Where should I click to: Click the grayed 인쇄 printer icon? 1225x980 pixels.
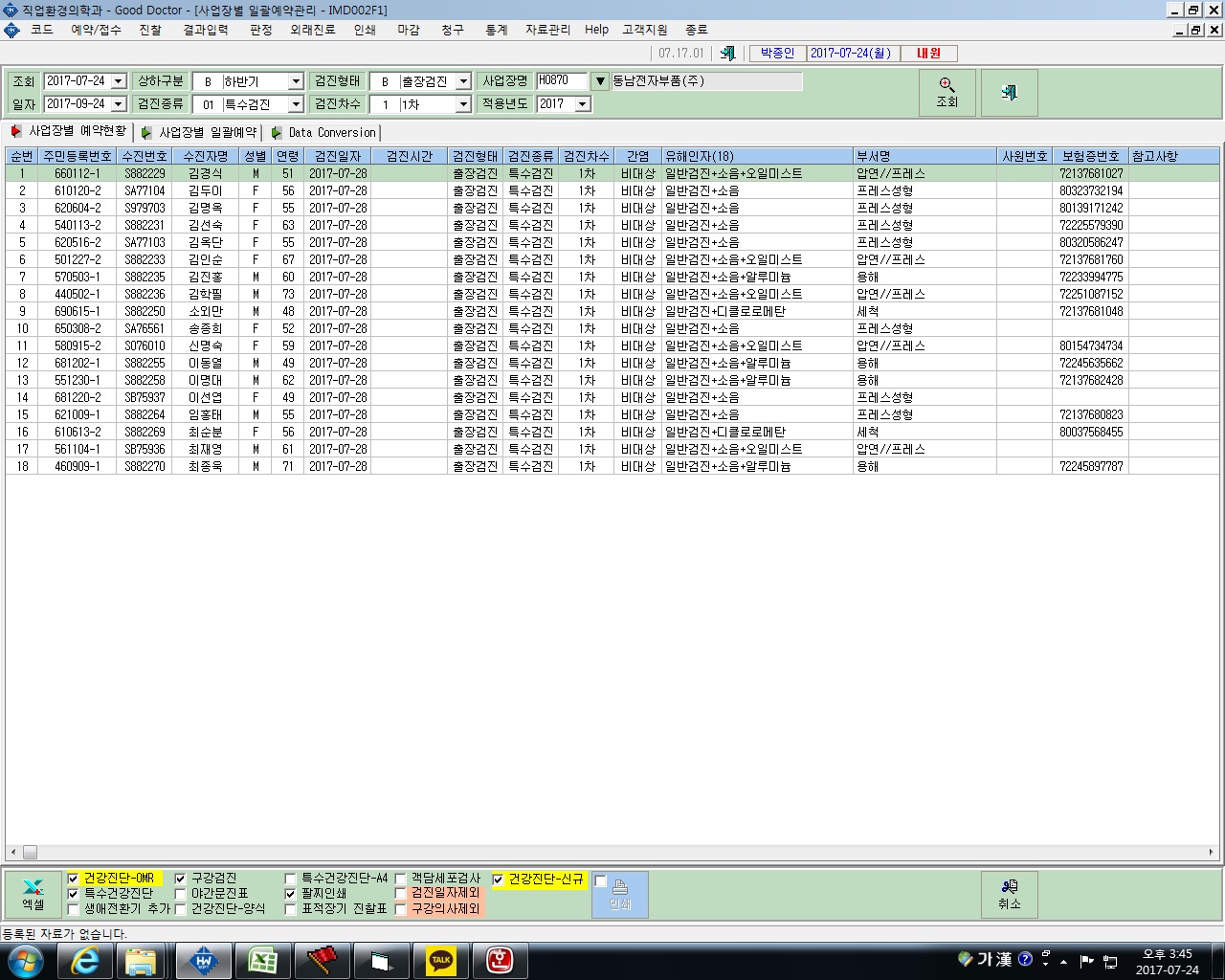620,895
